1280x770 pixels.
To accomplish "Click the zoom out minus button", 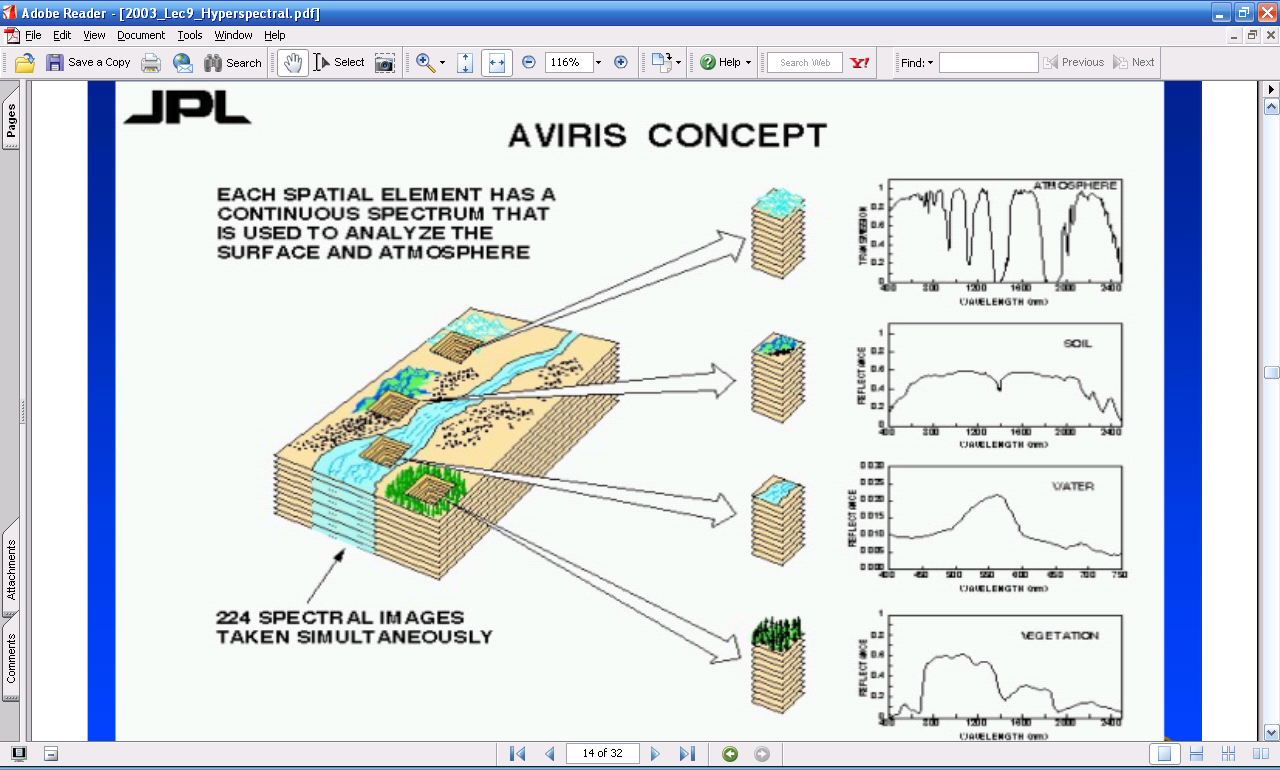I will 529,62.
